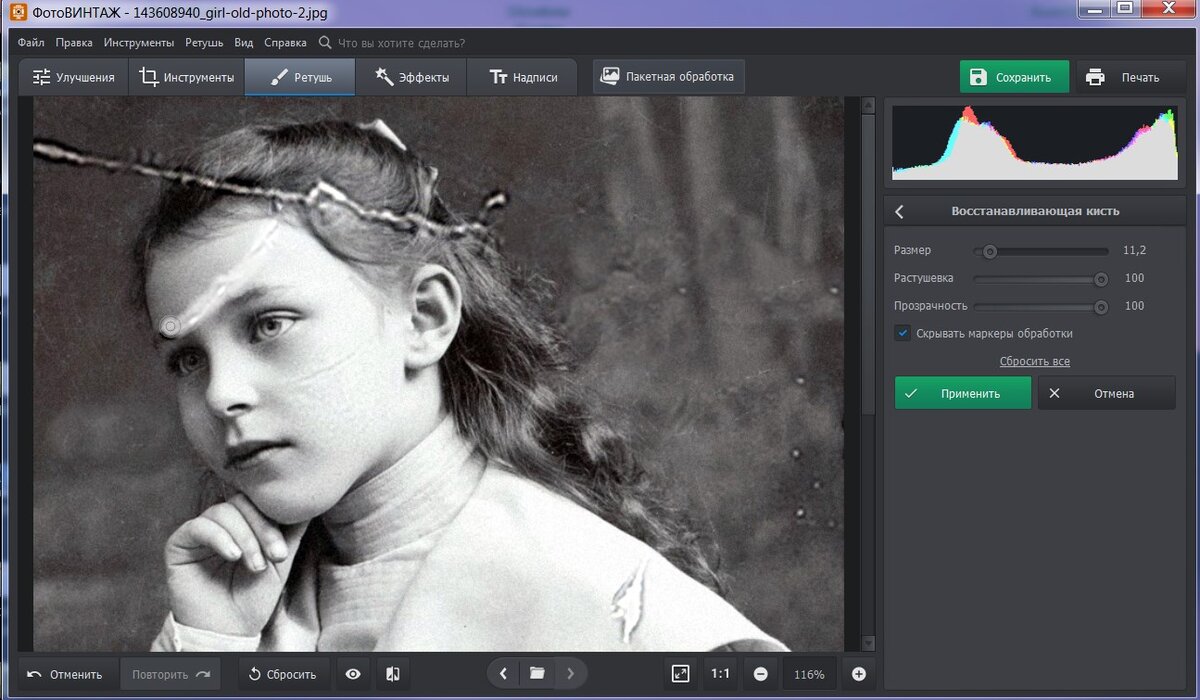Click the Растушевка value 100
Image resolution: width=1200 pixels, height=700 pixels.
tap(1134, 278)
